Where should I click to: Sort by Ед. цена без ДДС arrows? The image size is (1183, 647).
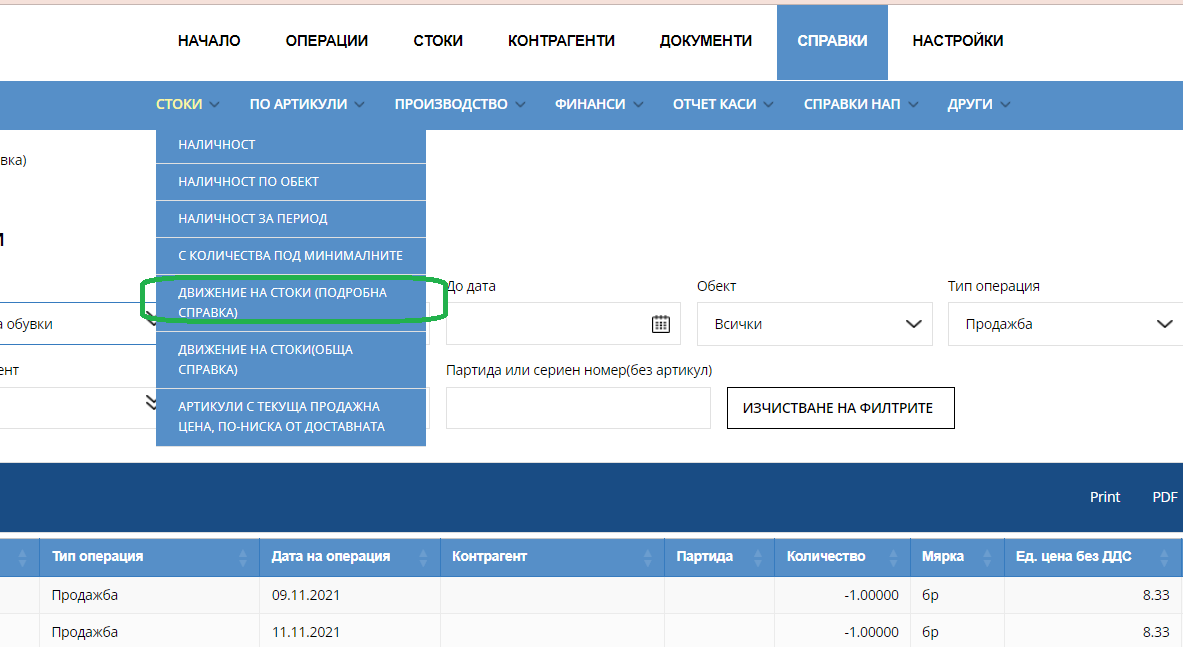click(x=1164, y=557)
